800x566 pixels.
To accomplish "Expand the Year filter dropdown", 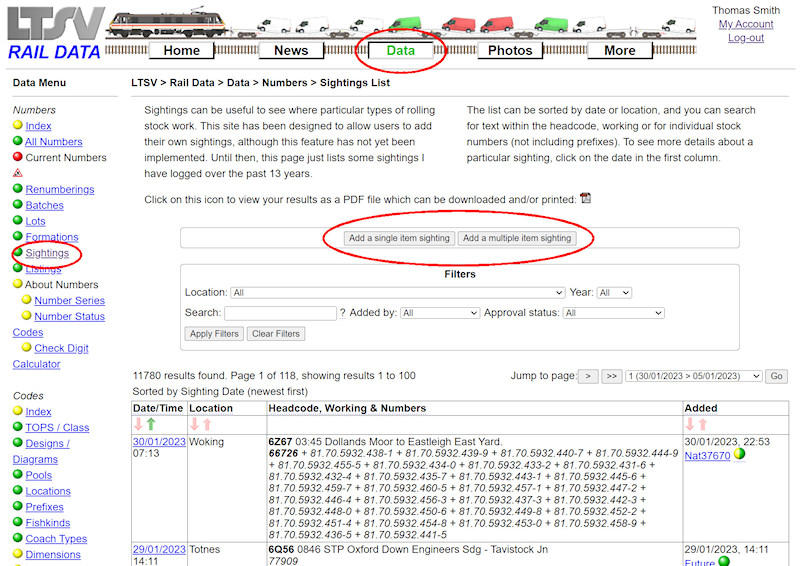I will [614, 293].
